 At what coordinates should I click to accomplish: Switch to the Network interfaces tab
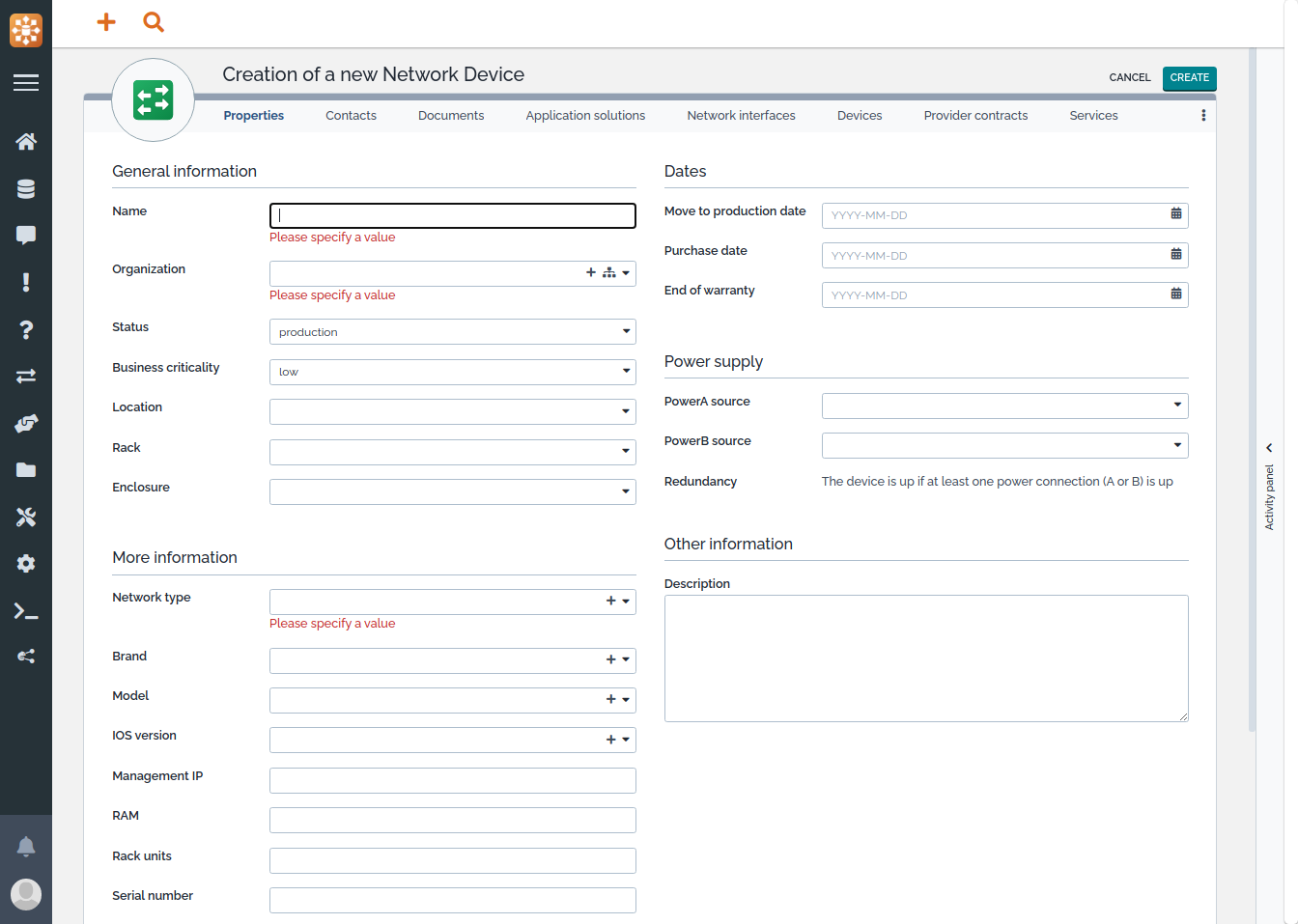click(x=741, y=116)
